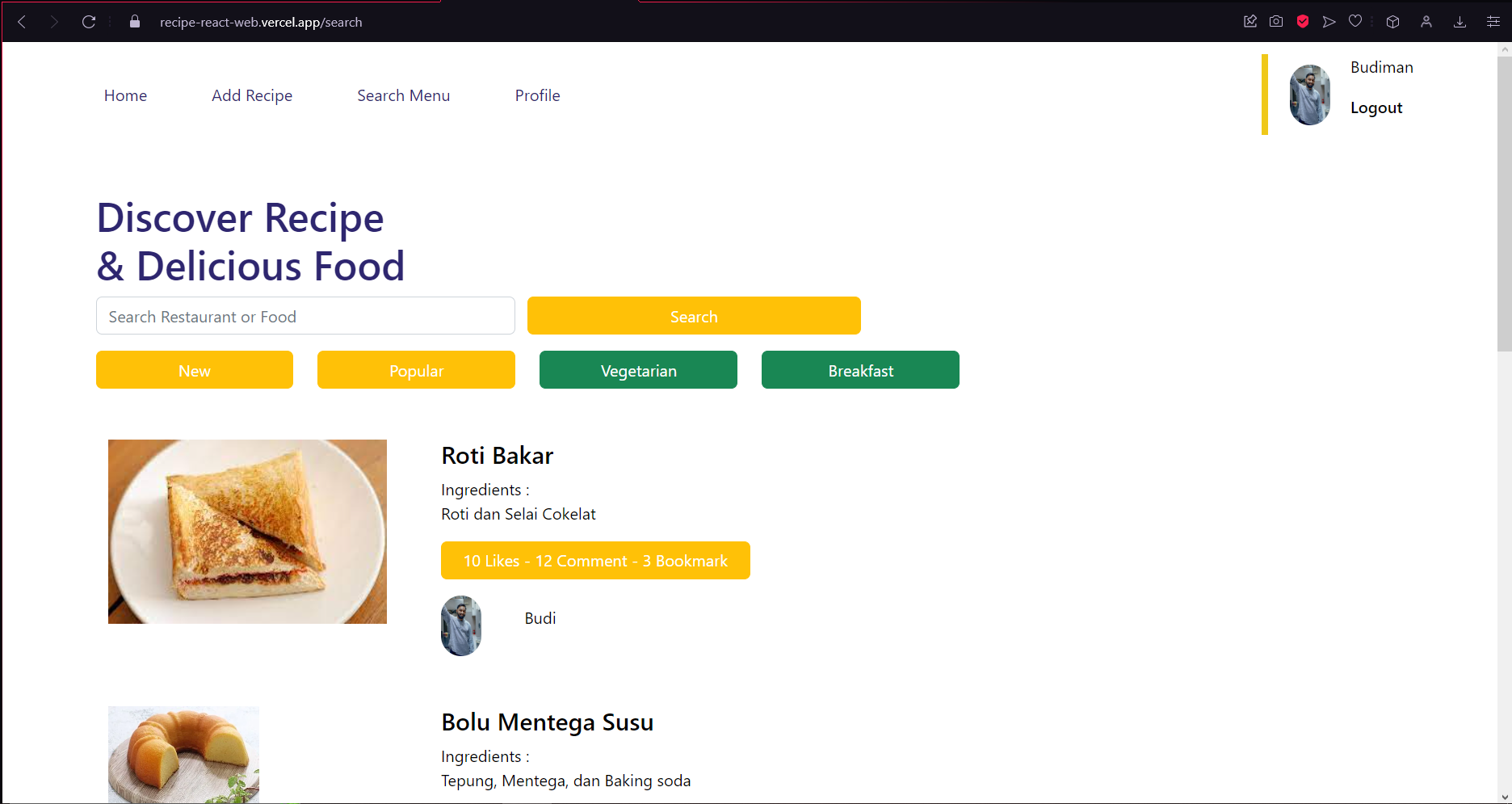Click the send arrow toolbar icon

tap(1329, 21)
